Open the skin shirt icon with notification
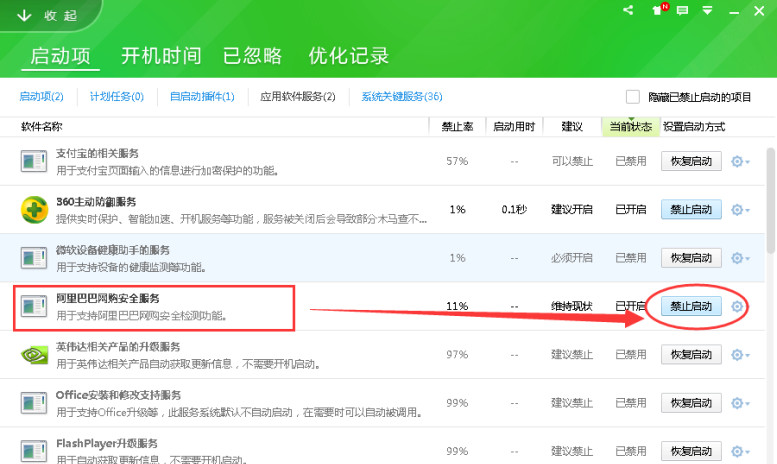The image size is (777, 464). click(660, 10)
